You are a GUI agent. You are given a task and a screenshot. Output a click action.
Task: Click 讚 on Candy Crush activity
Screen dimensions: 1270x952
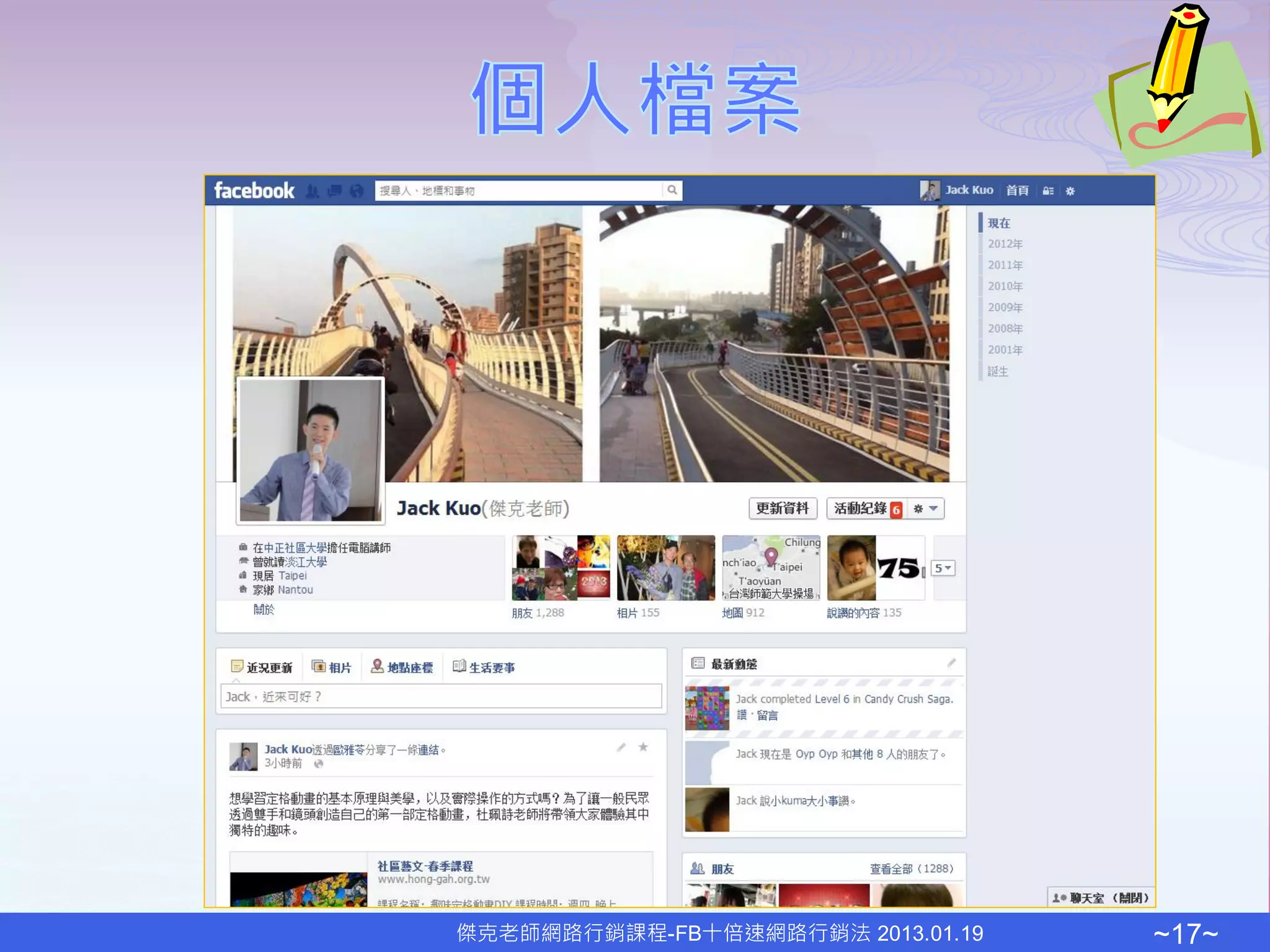coord(742,715)
